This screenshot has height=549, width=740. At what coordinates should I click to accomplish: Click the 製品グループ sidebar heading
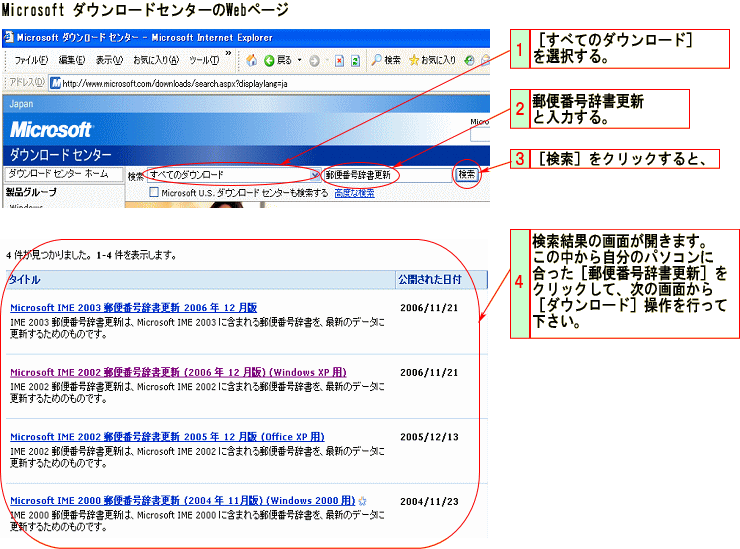[31, 192]
